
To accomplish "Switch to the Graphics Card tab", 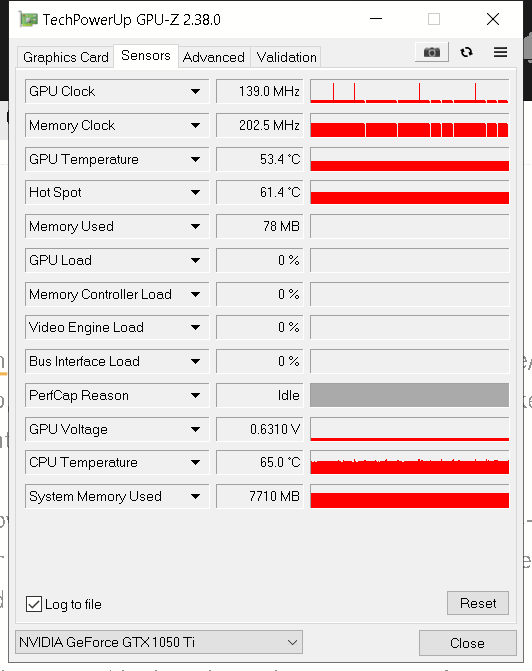I will (x=65, y=57).
